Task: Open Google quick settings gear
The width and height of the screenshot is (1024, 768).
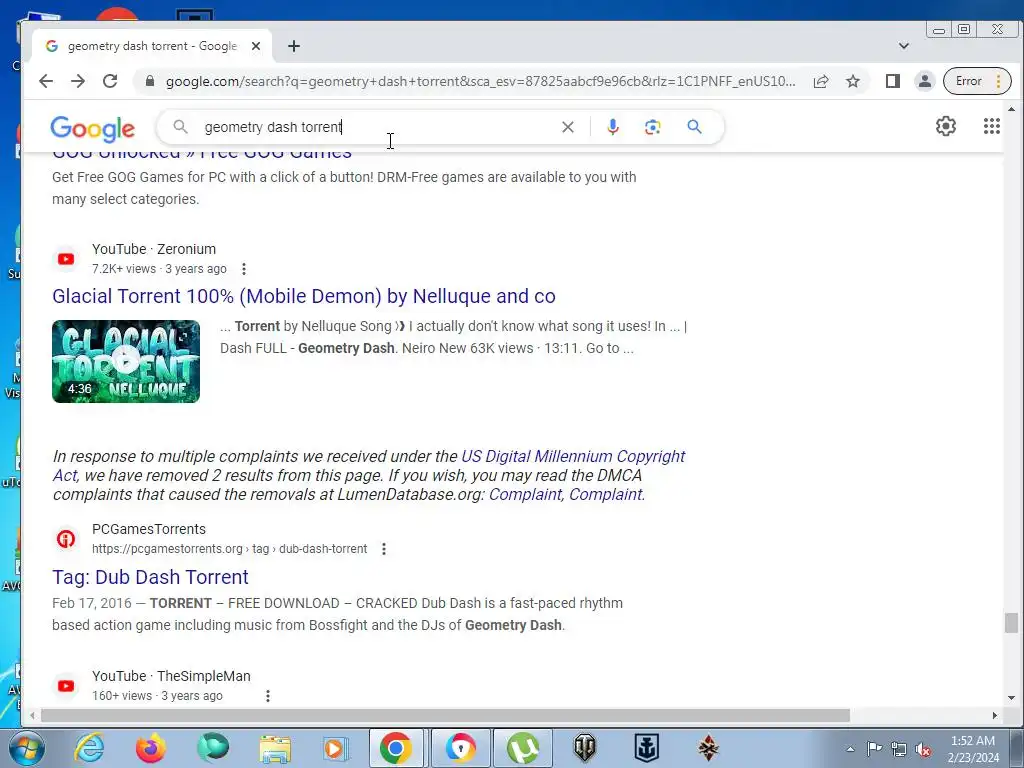Action: point(946,126)
